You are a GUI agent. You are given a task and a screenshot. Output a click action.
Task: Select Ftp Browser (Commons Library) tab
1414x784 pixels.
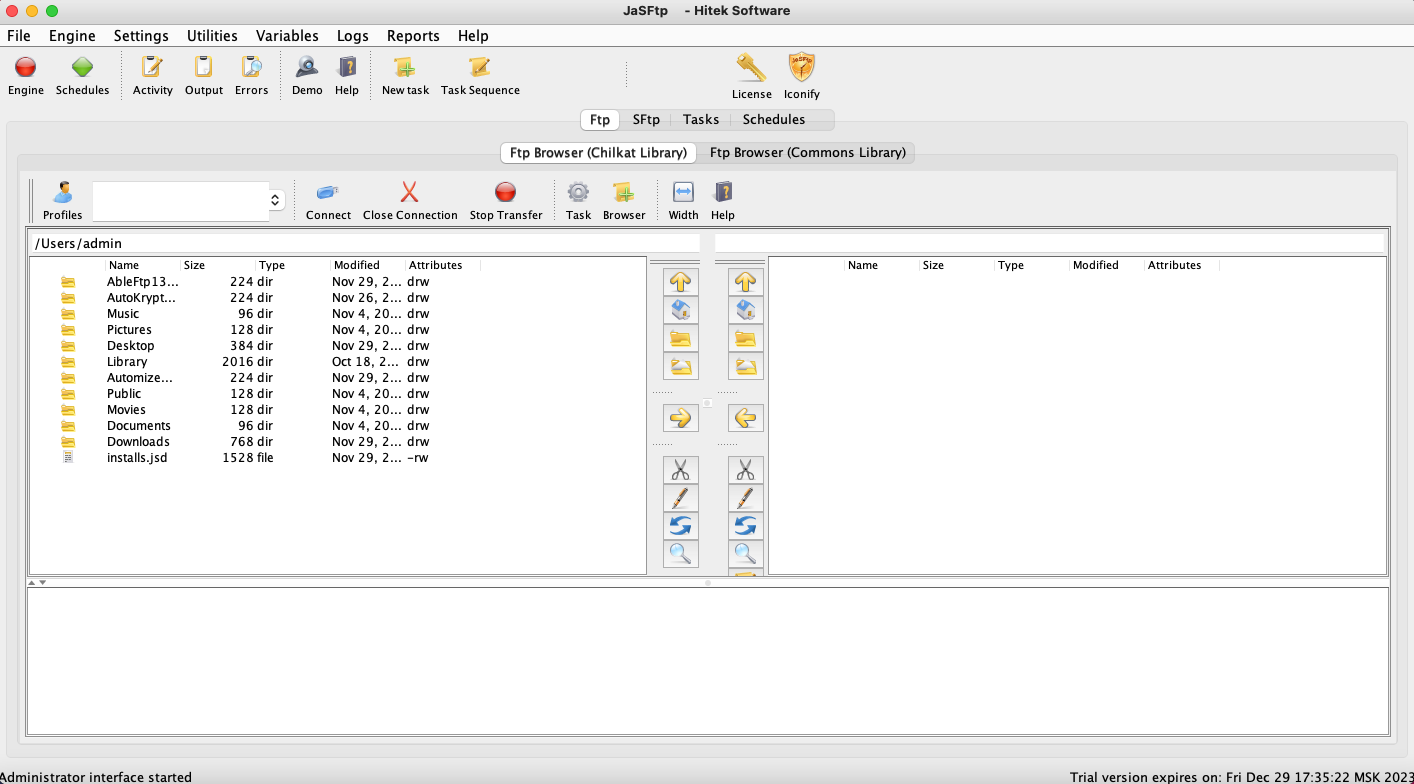click(807, 153)
